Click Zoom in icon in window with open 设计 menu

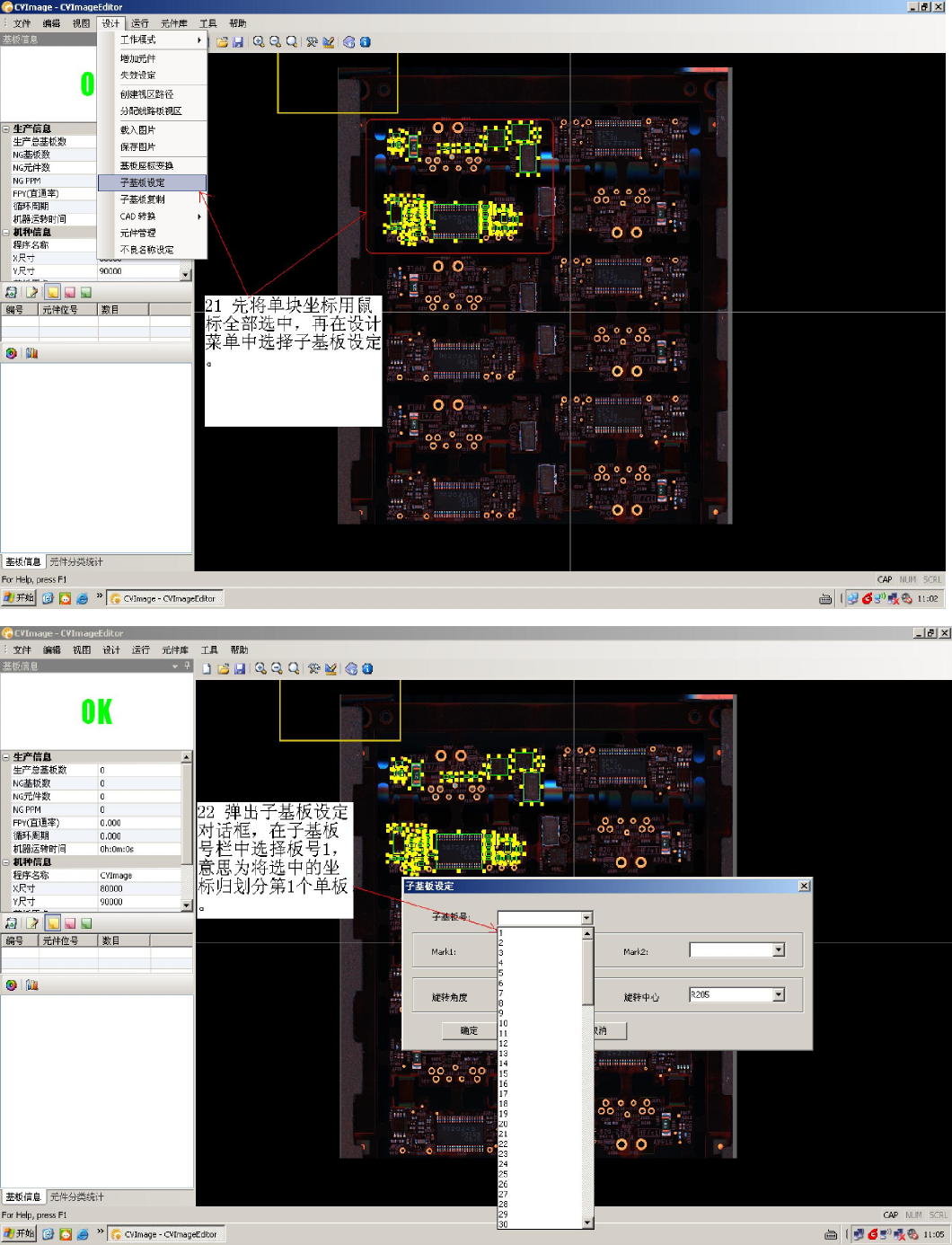coord(259,42)
